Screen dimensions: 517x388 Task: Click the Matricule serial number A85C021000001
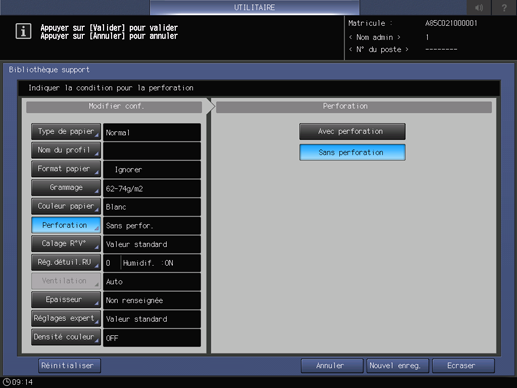click(451, 23)
